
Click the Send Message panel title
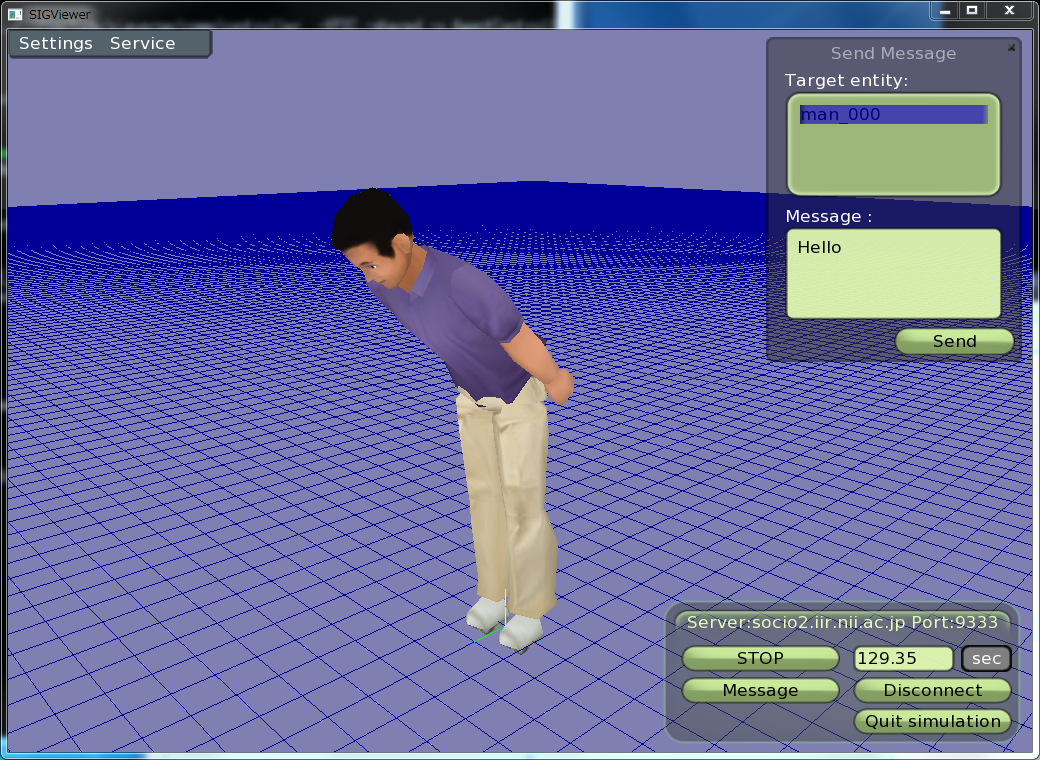click(893, 54)
